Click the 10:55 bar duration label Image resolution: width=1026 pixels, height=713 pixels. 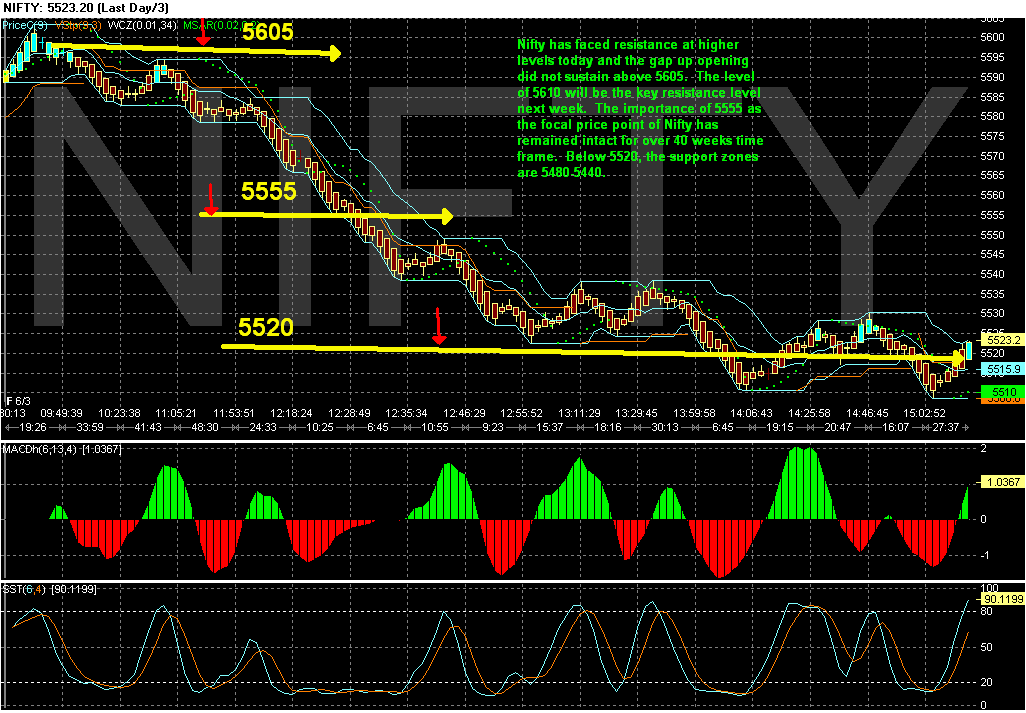(433, 426)
